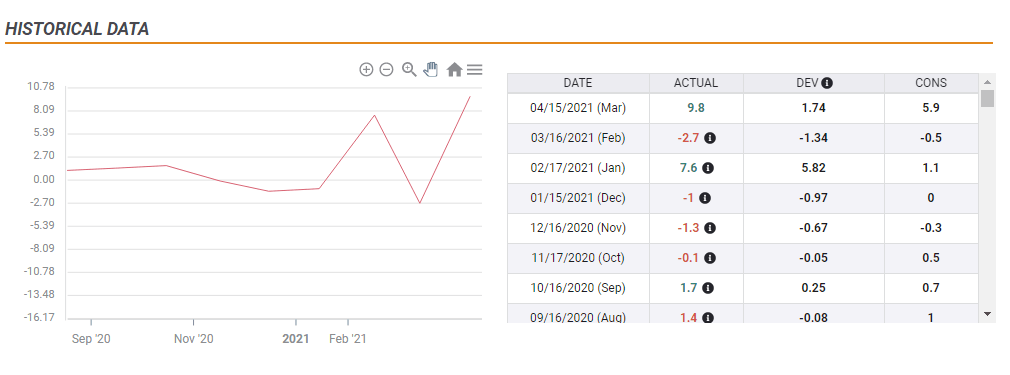Select the 10/16/2020 (Sep) date cell

coord(578,288)
